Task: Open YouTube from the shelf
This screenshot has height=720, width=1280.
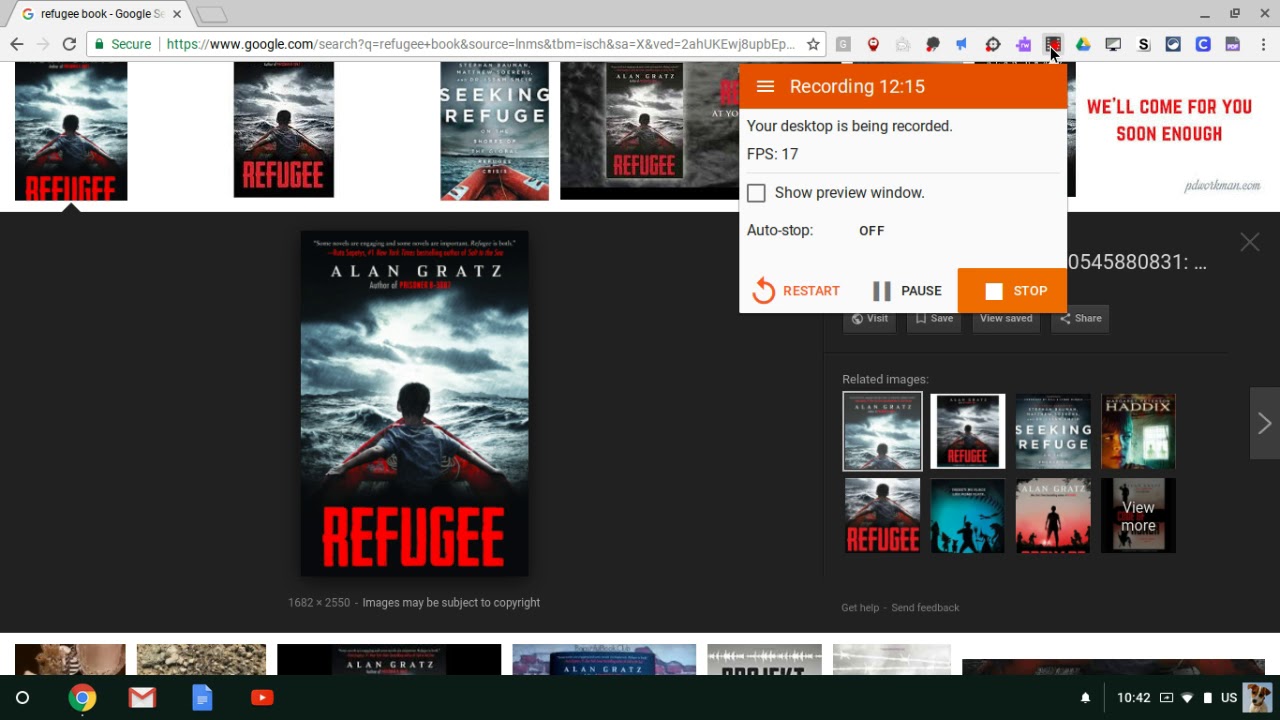Action: point(262,698)
